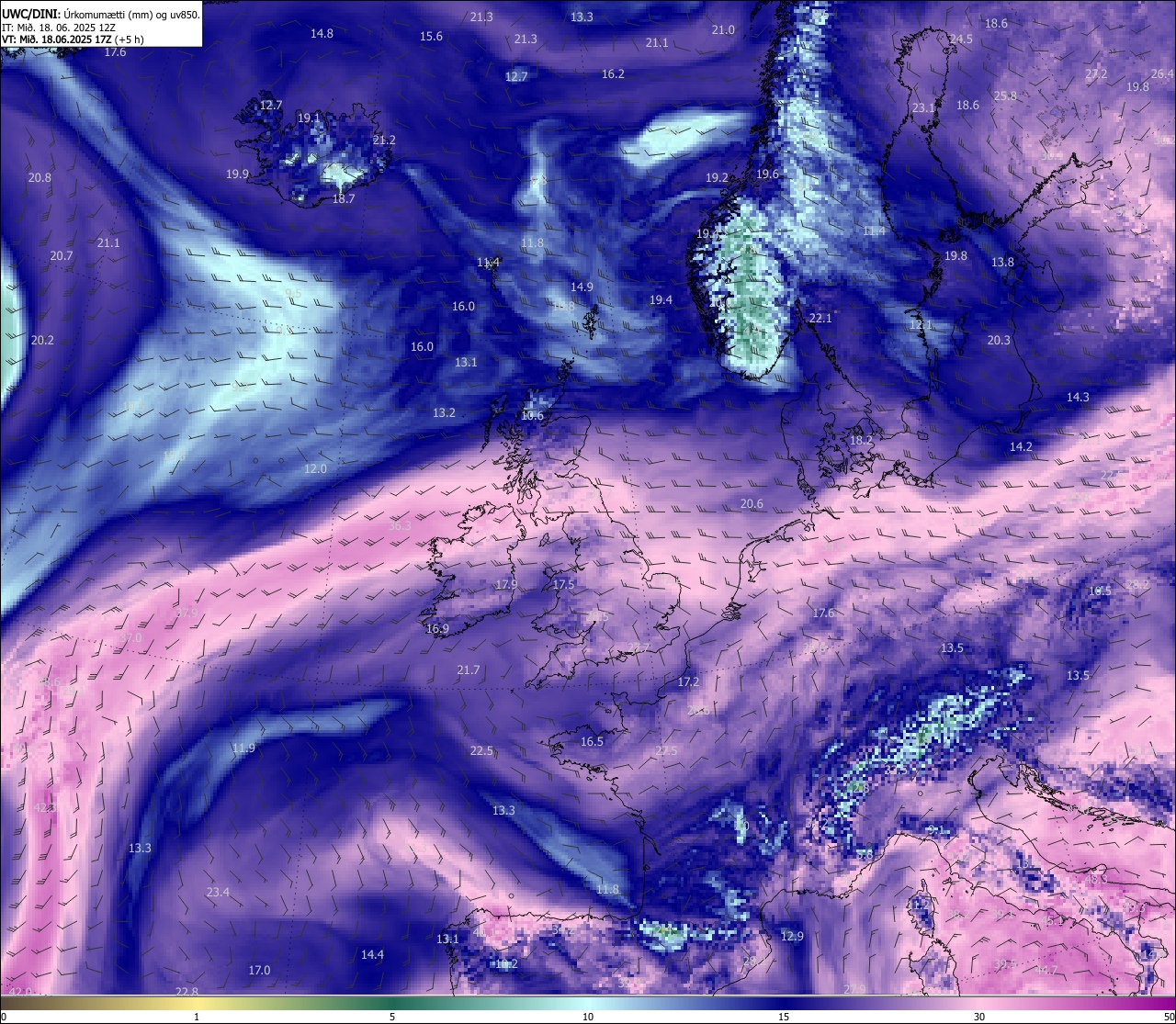
Task: Click the 19.6 value over Norway
Action: coord(767,174)
